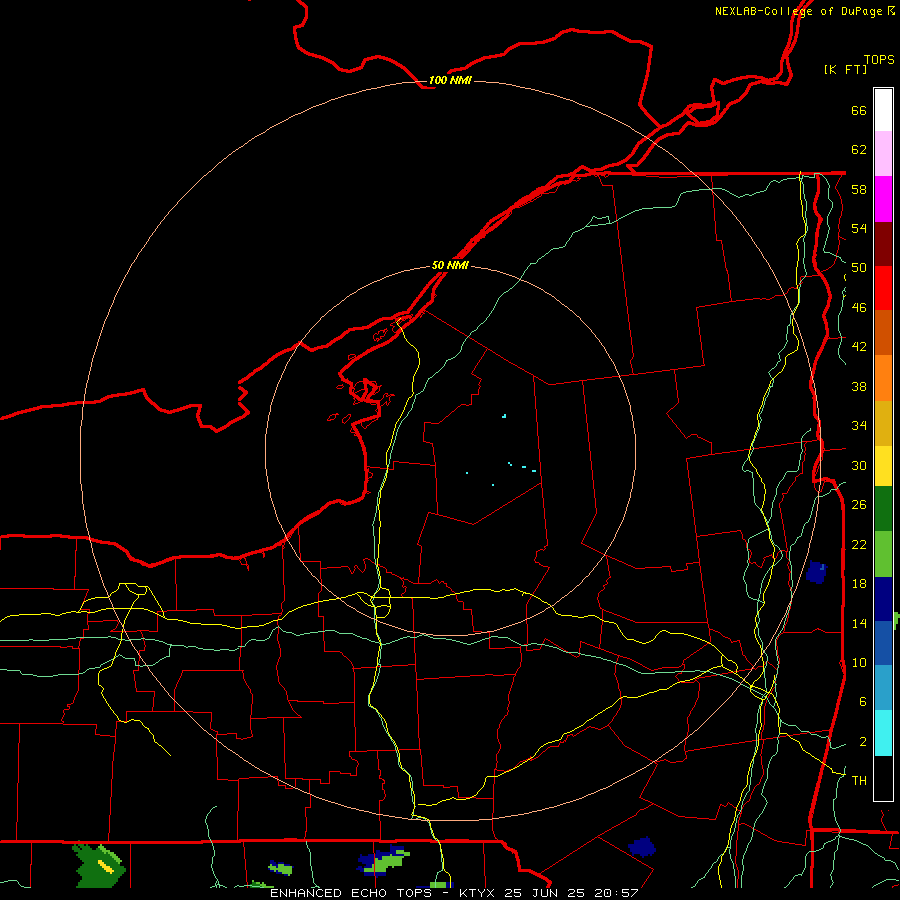
Task: Click the gold legend swatch
Action: coord(883,423)
